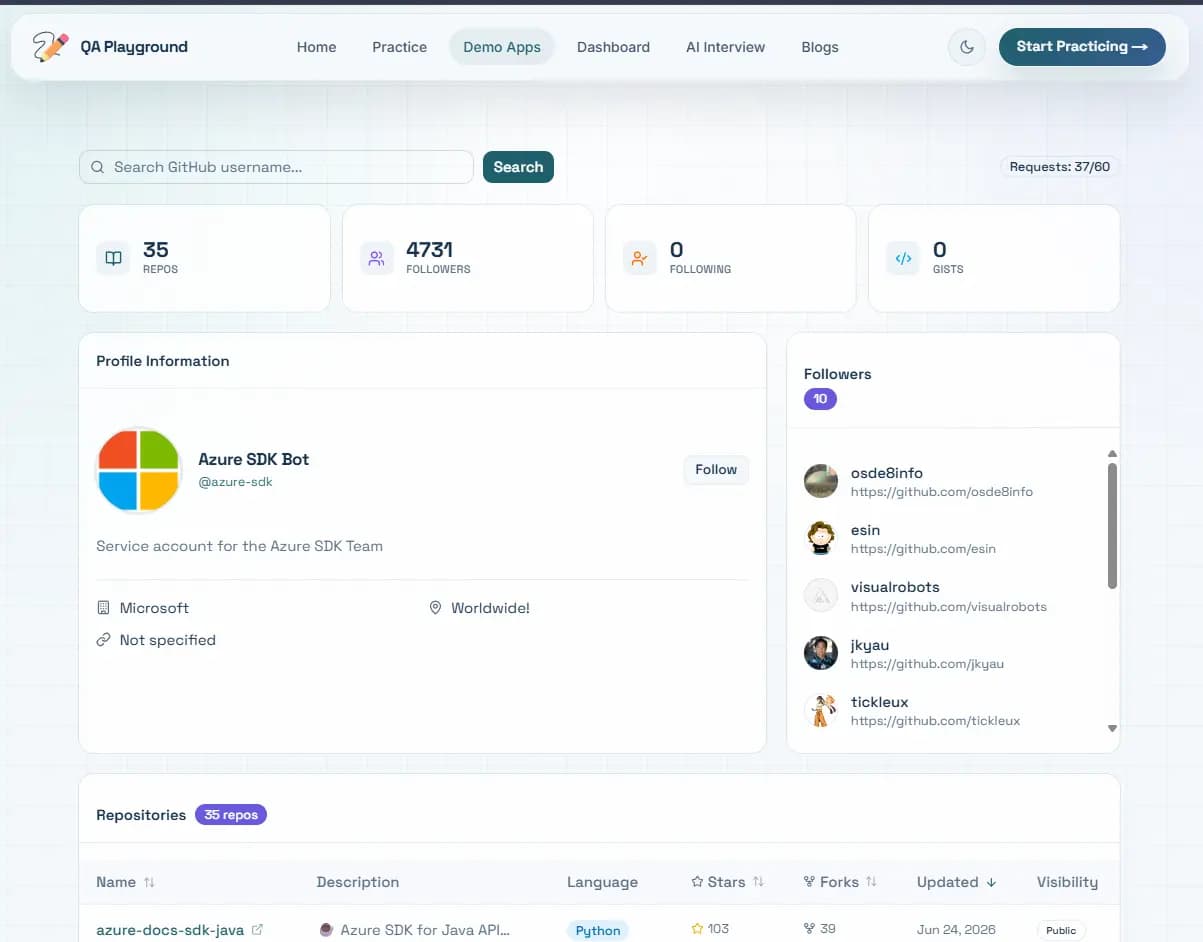Click the company building icon beside Microsoft
This screenshot has height=942, width=1203.
coord(103,608)
